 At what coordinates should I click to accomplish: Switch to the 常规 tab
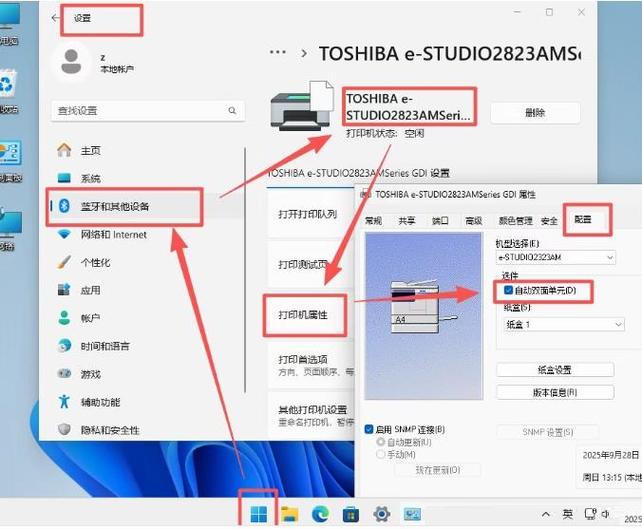373,221
